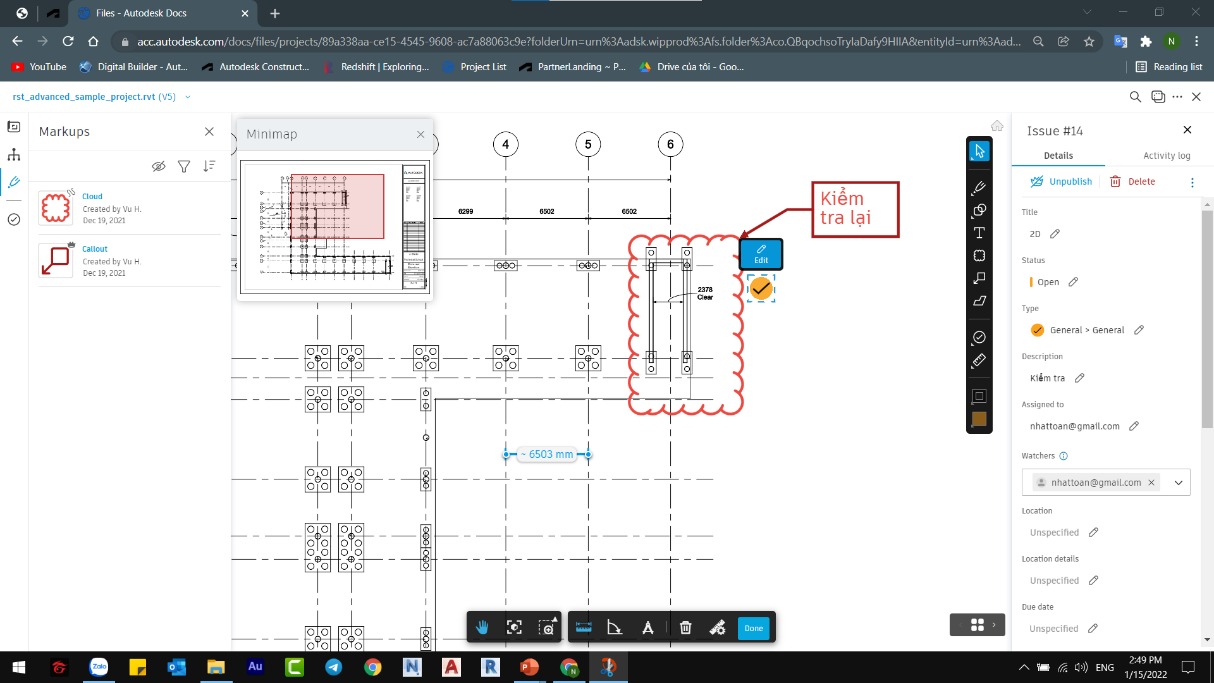This screenshot has height=683, width=1214.
Task: Activate the Pan hand tool
Action: (483, 628)
